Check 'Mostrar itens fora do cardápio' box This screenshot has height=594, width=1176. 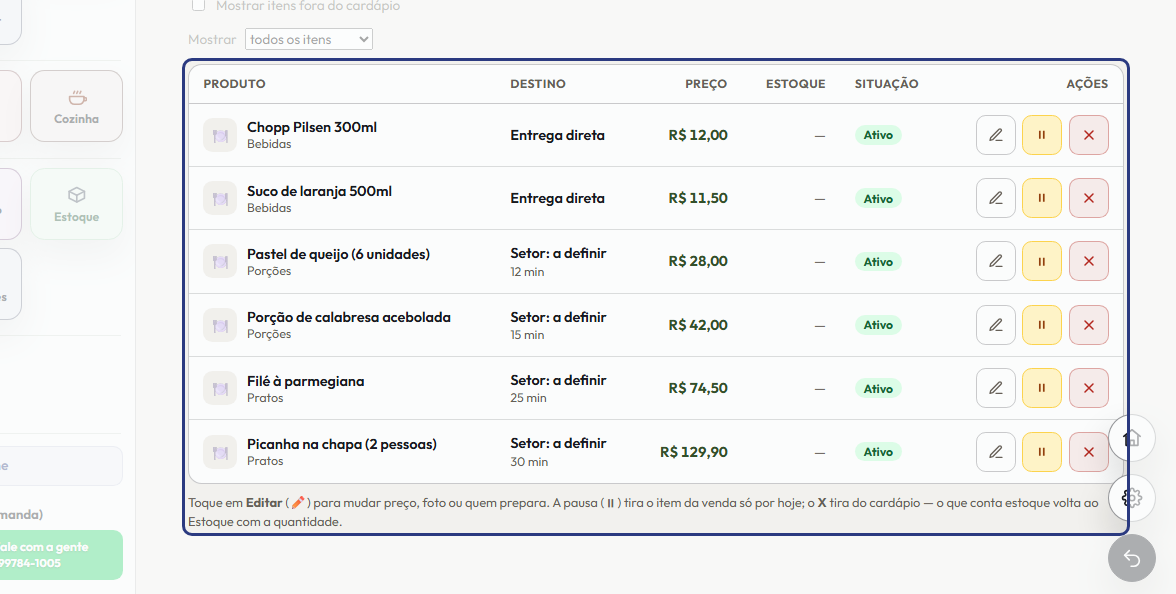coord(199,5)
